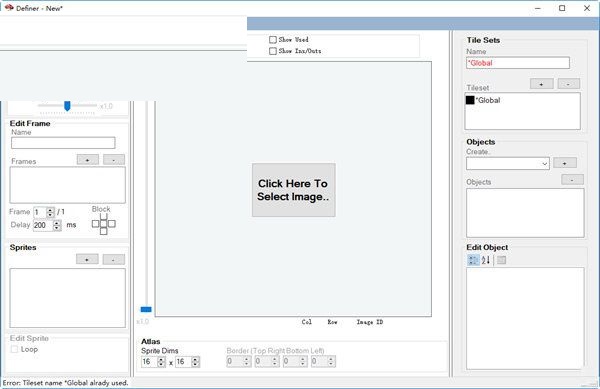The image size is (600, 389).
Task: Add a new frame with plus button
Action: point(88,160)
